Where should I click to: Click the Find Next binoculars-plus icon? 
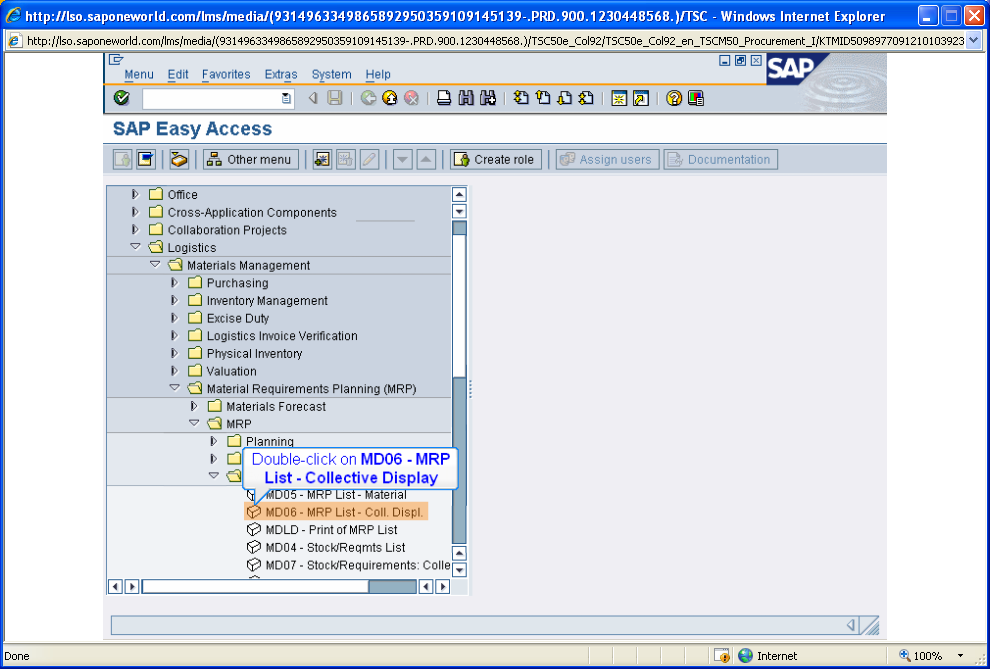click(487, 98)
